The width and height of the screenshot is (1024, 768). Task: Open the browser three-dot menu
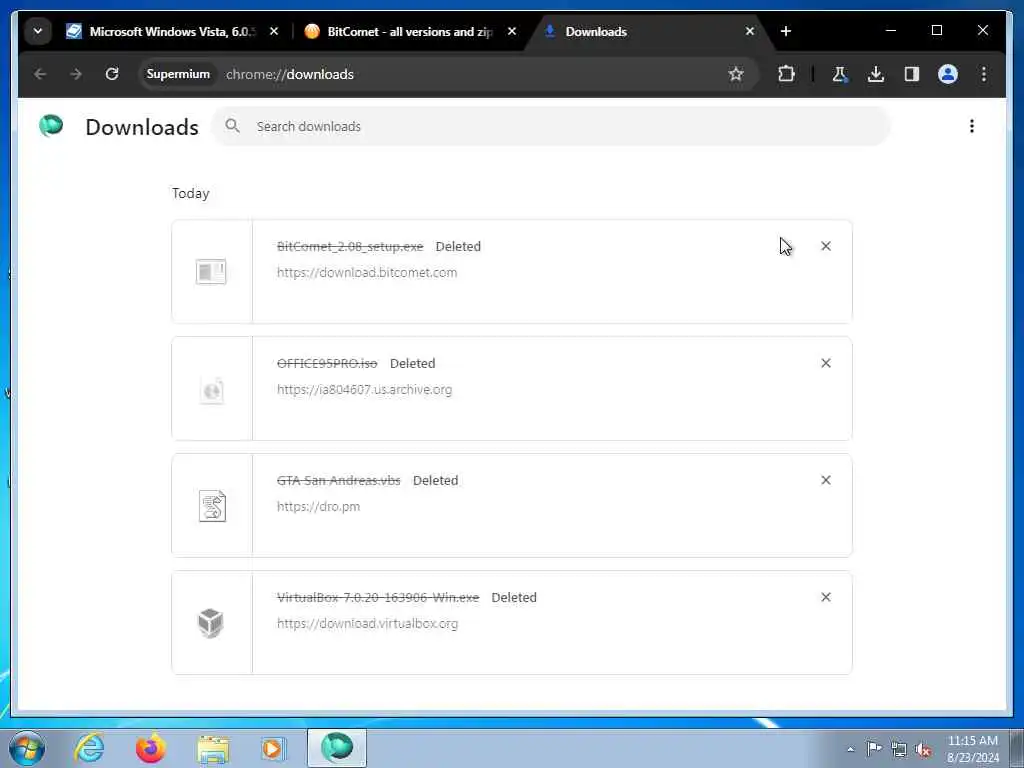tap(984, 74)
